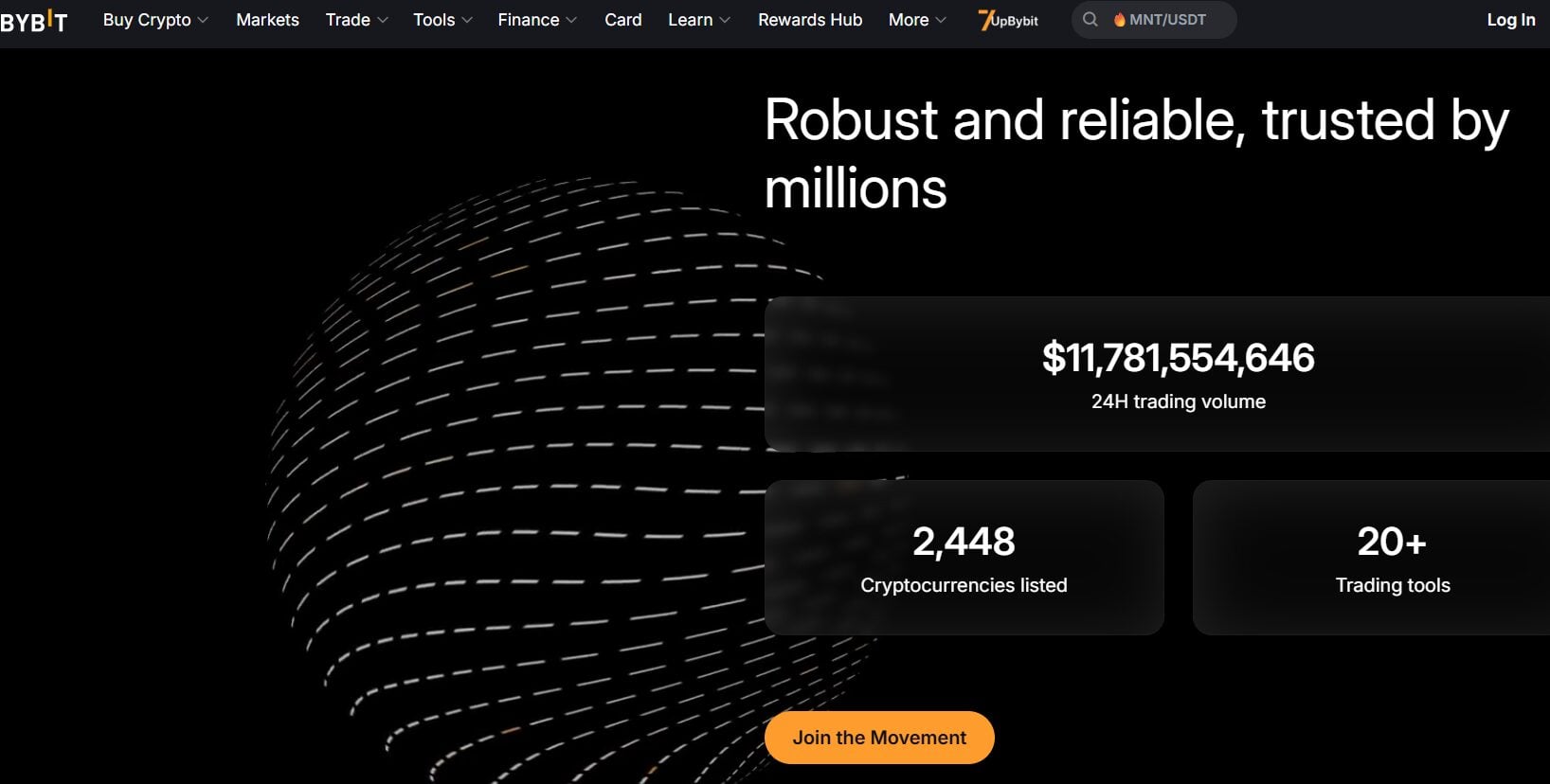Click the Bybit logo
Screen dimensions: 1550x784
click(x=36, y=20)
